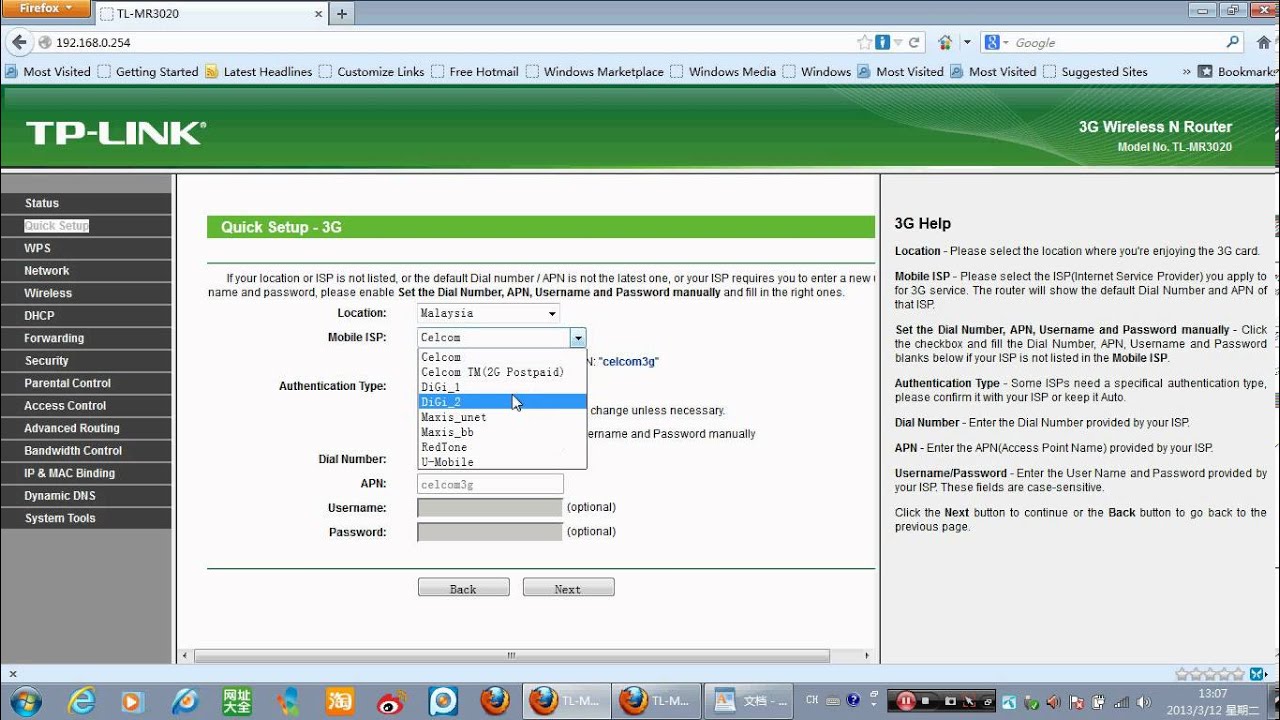Image resolution: width=1280 pixels, height=720 pixels.
Task: Click the horizontal scrollbar under setup form
Action: [x=512, y=656]
